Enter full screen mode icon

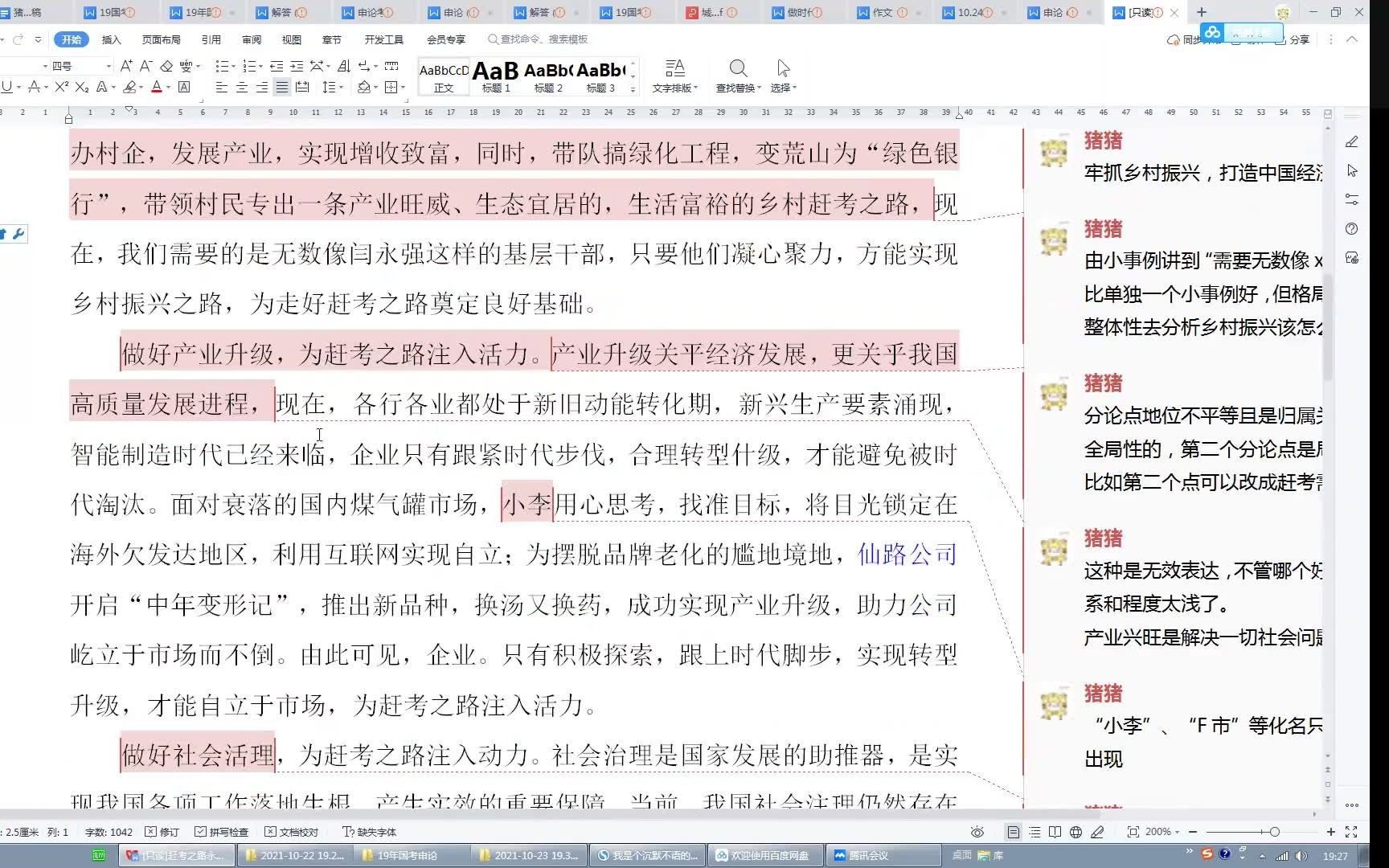click(1351, 832)
